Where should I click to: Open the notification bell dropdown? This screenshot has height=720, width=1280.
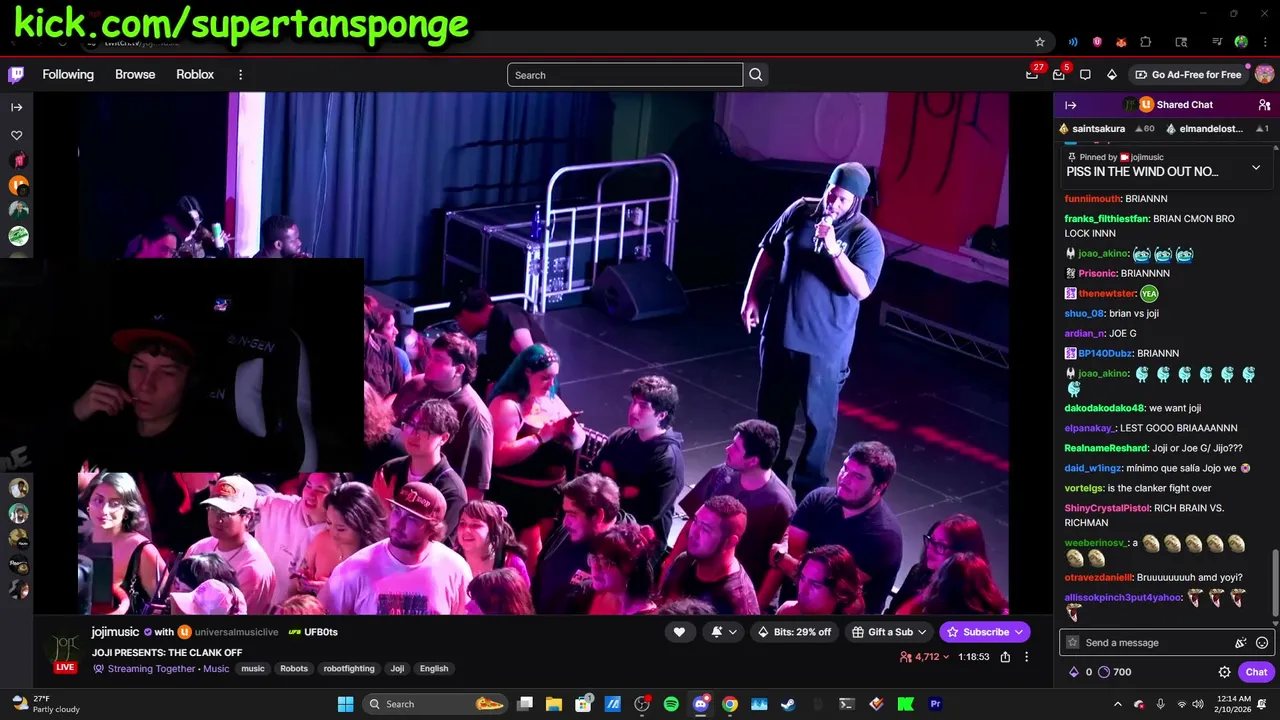(x=724, y=632)
